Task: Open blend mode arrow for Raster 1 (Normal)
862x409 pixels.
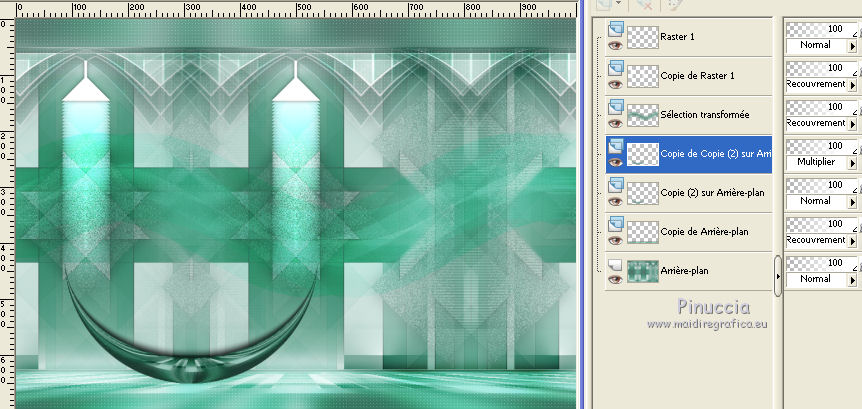Action: coord(853,46)
